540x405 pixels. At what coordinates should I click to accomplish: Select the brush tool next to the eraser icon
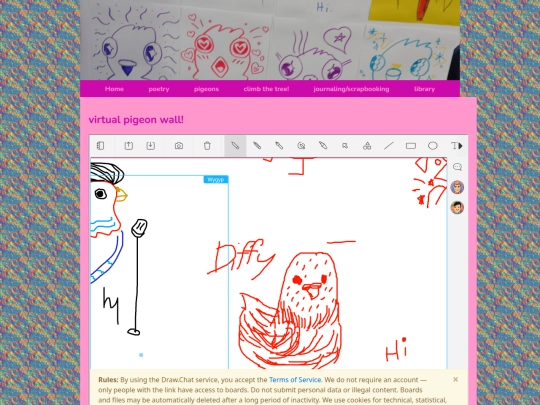279,146
